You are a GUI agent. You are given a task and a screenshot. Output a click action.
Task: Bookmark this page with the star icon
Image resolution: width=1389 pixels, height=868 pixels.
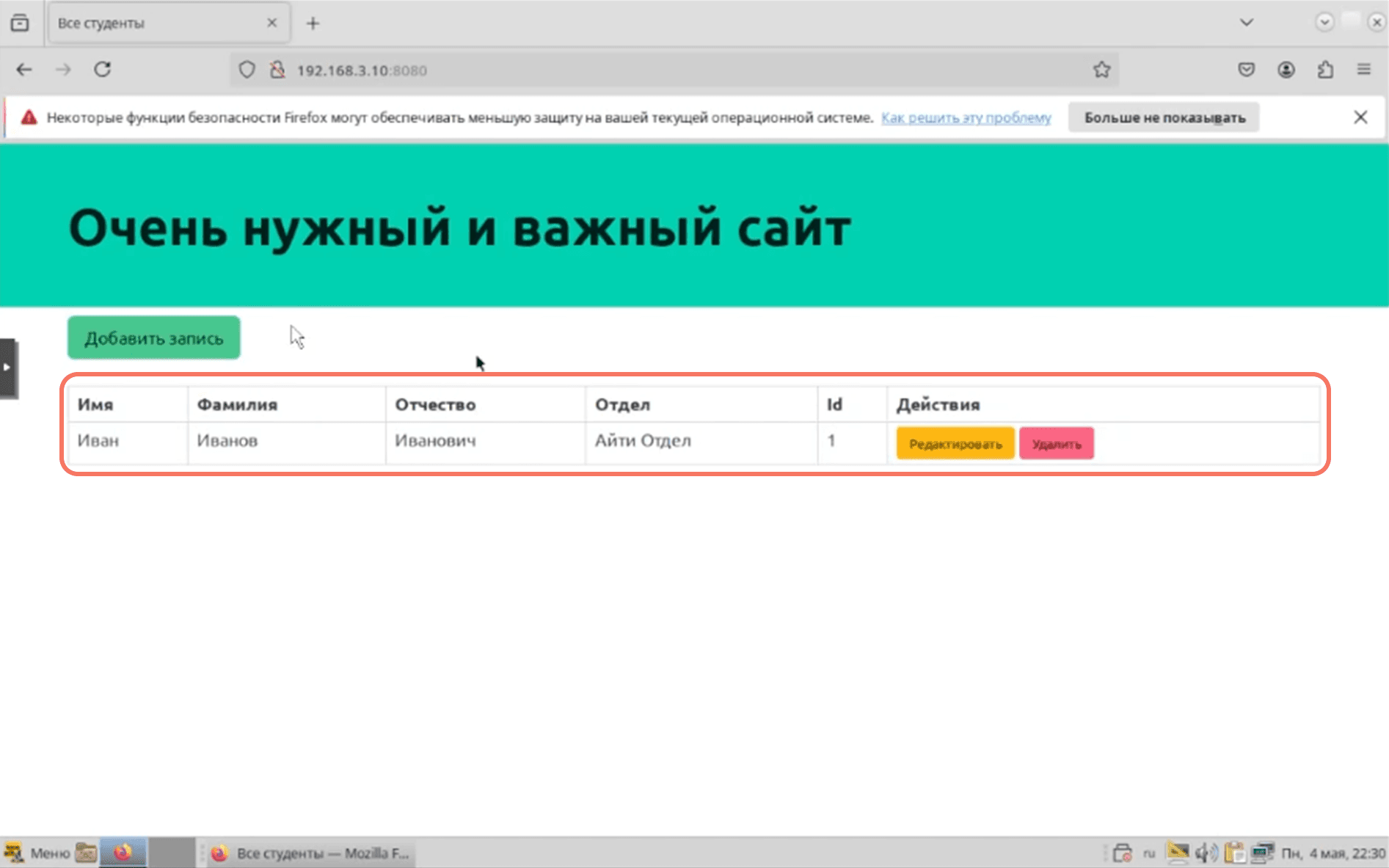[1101, 70]
